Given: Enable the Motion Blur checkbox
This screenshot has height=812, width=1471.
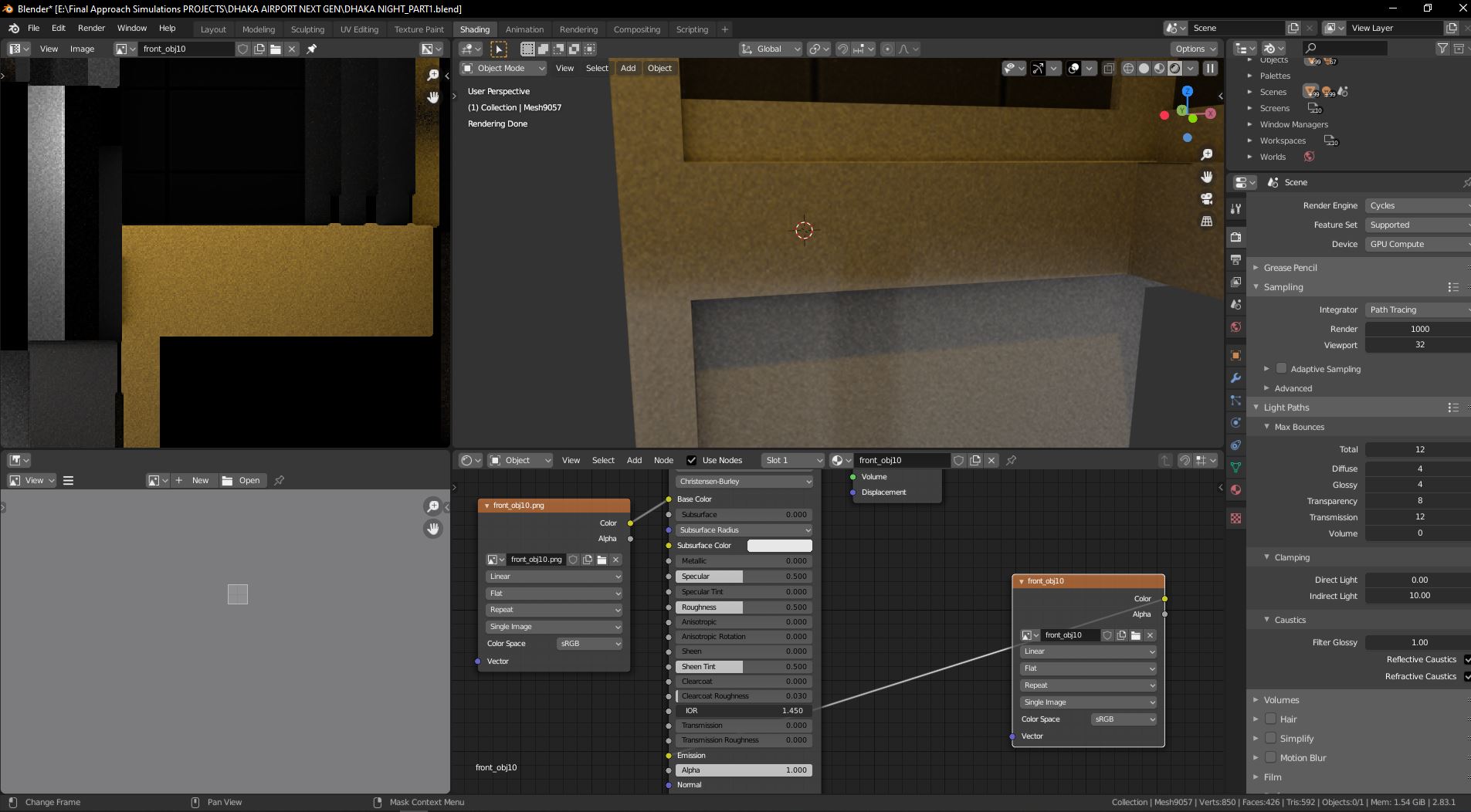Looking at the screenshot, I should click(x=1270, y=757).
